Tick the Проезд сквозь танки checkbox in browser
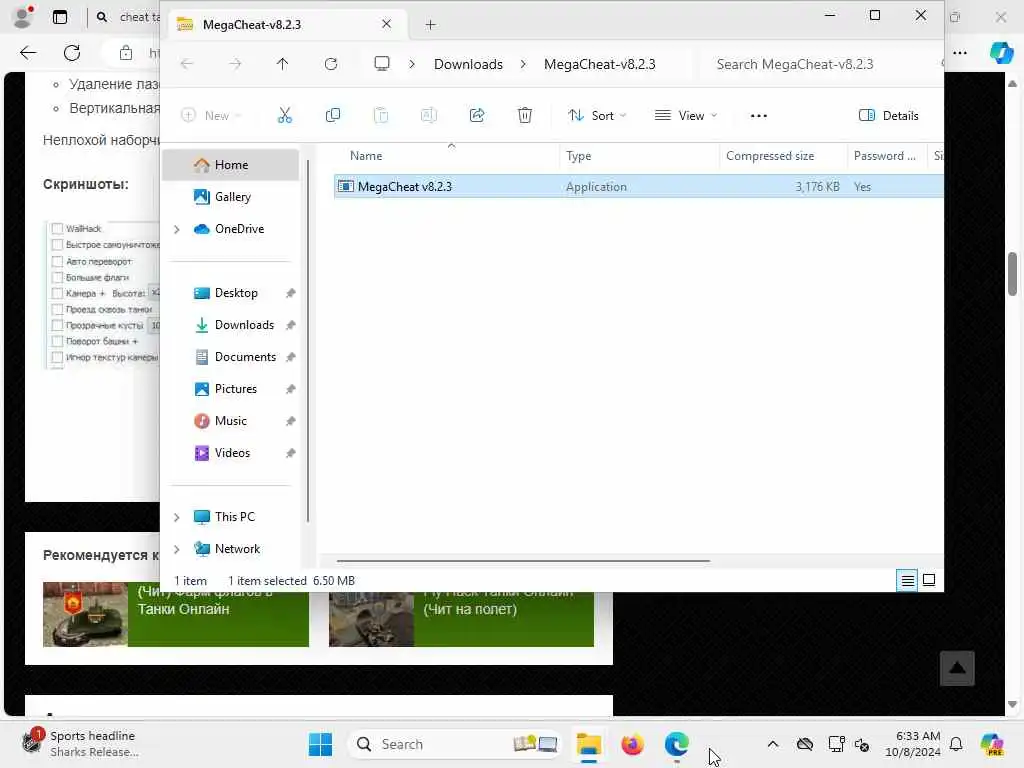 [57, 309]
